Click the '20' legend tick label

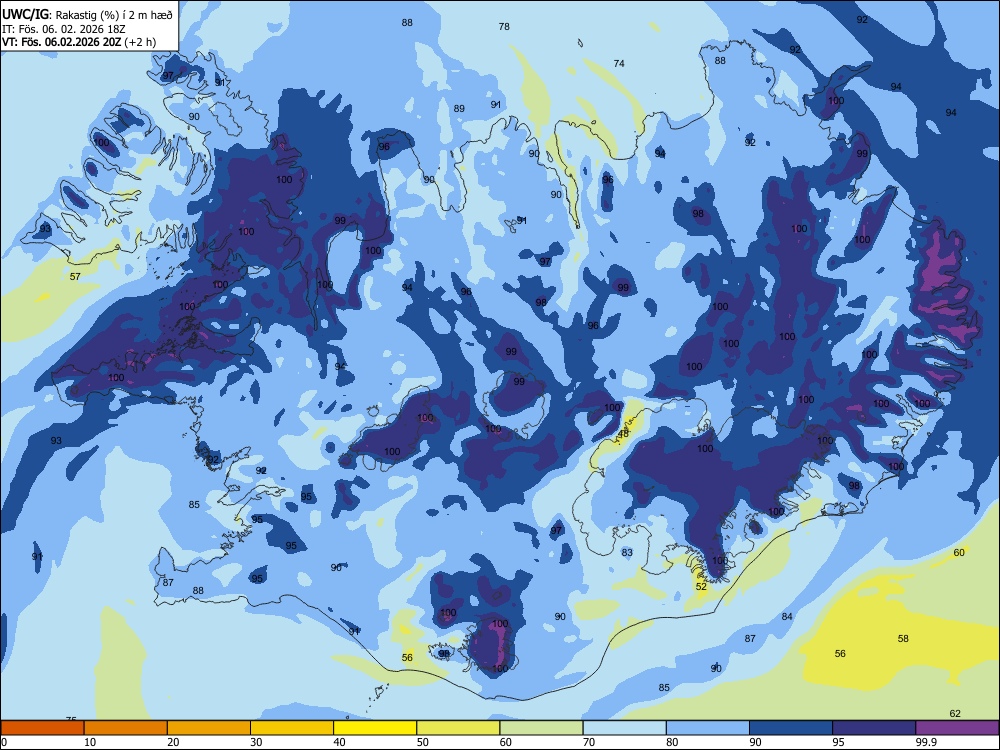click(x=173, y=742)
